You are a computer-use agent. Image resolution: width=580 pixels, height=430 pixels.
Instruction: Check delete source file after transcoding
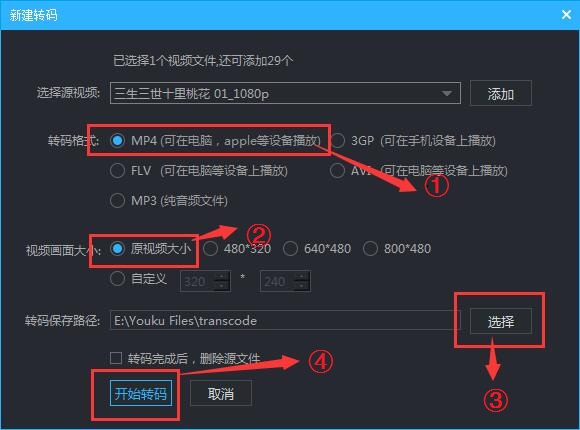click(116, 358)
